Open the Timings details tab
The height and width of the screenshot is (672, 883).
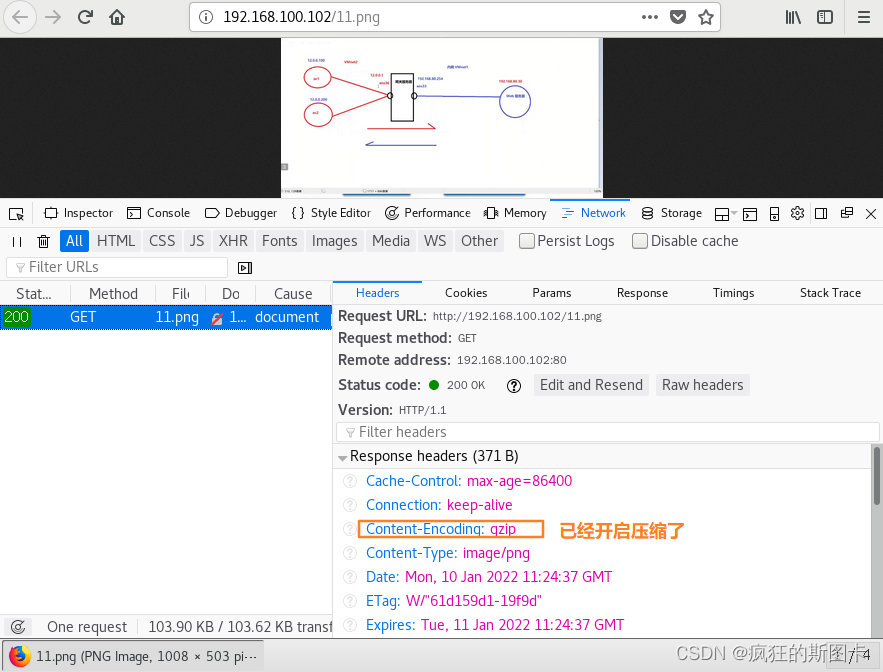click(733, 293)
